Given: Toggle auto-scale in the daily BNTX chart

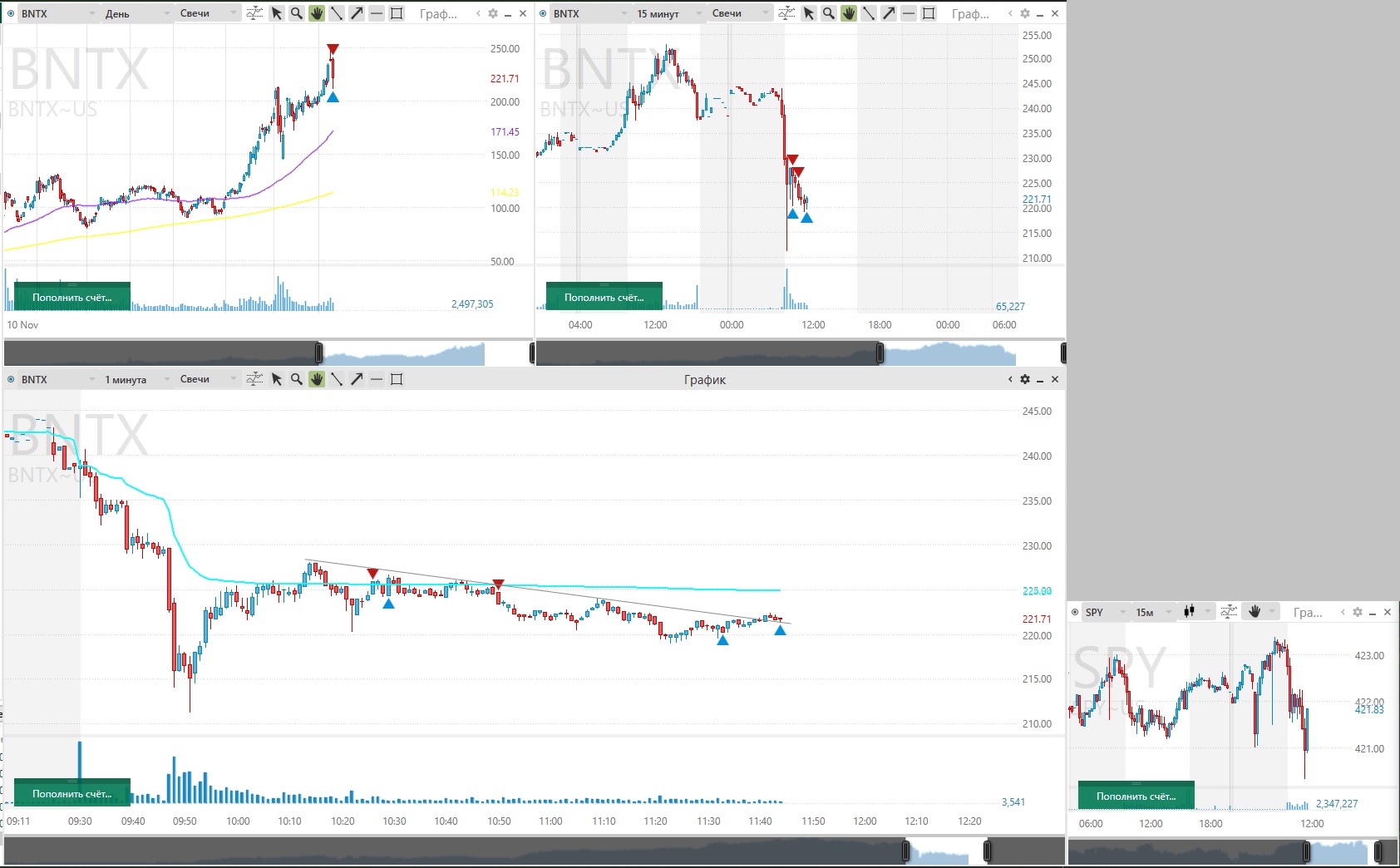Looking at the screenshot, I should [x=254, y=13].
